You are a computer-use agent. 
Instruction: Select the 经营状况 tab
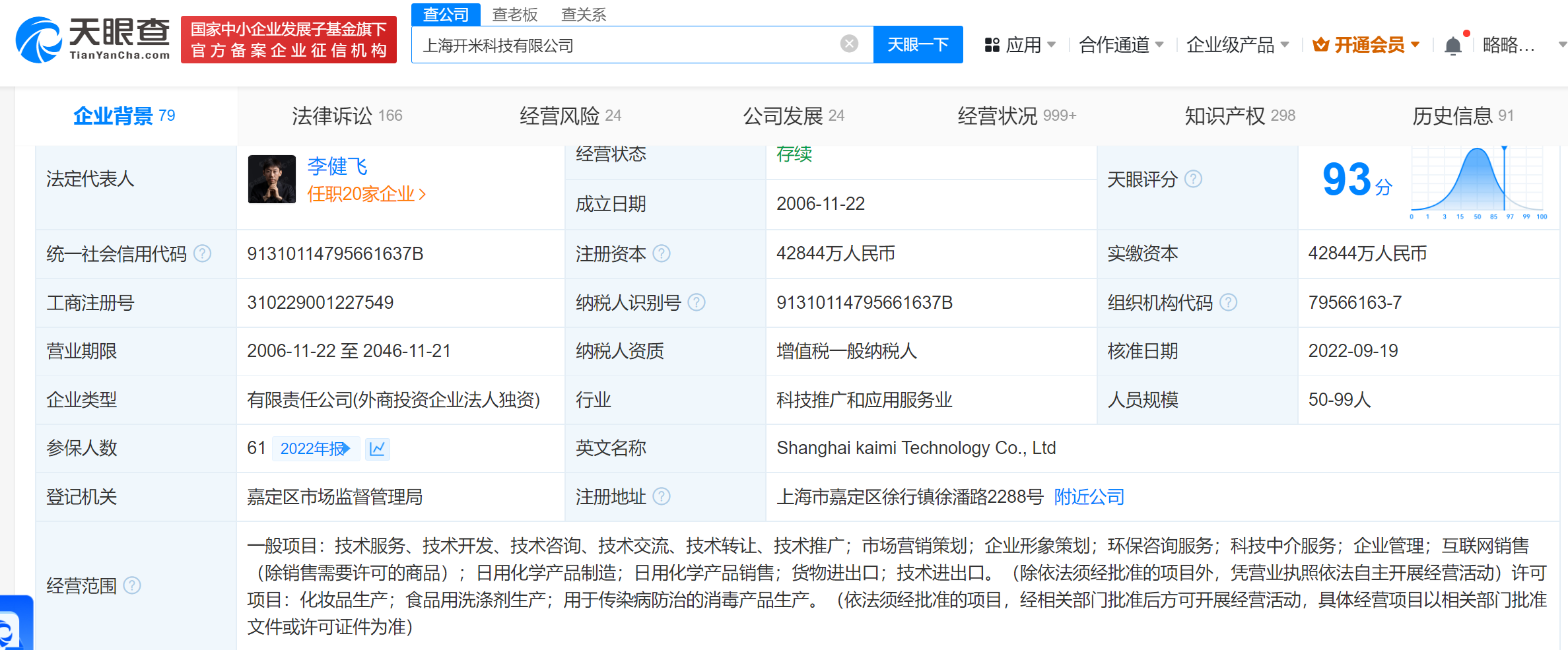(x=1017, y=115)
